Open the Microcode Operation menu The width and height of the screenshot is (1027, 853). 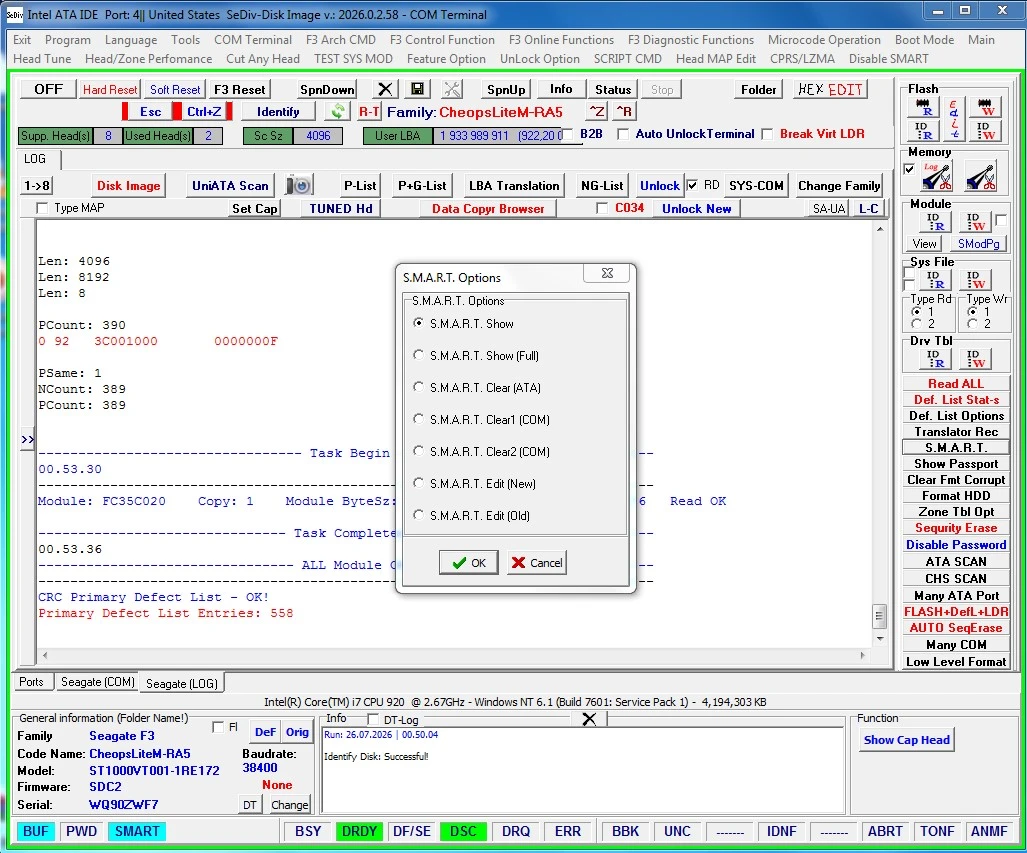point(824,40)
